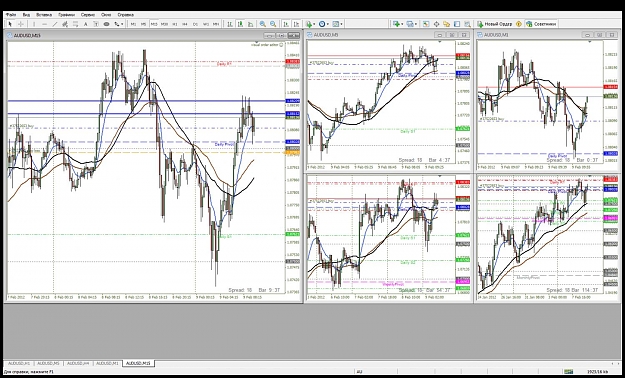The image size is (625, 378).
Task: Switch chart to bar chart style
Action: [x=230, y=24]
